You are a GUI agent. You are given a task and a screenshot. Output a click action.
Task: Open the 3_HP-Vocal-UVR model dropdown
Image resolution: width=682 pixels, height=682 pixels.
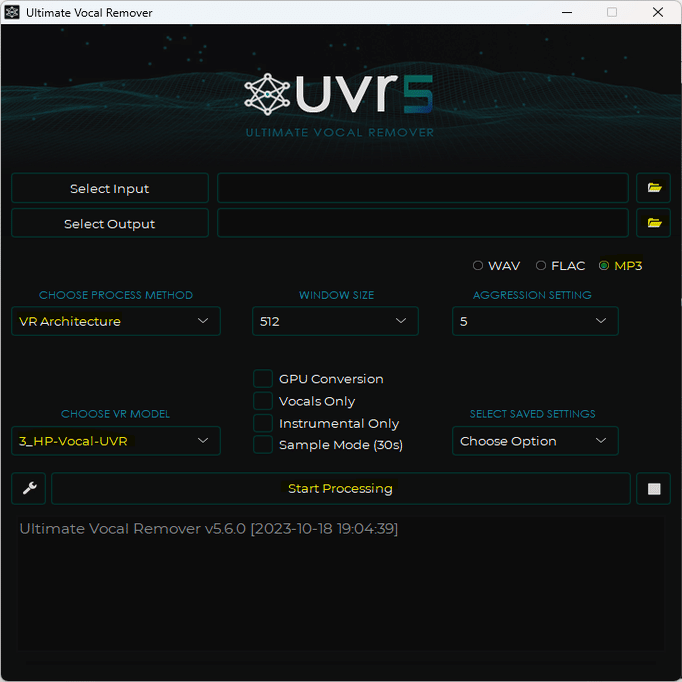click(x=116, y=441)
